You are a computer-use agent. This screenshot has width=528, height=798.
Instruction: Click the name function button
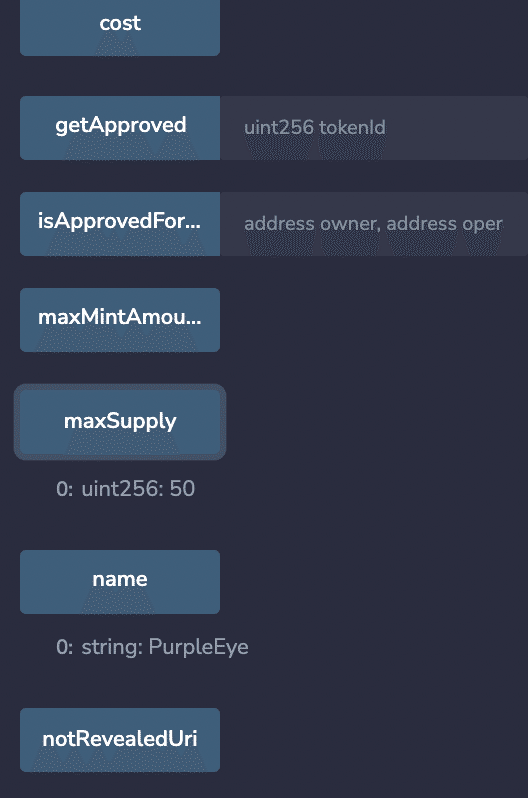(120, 582)
